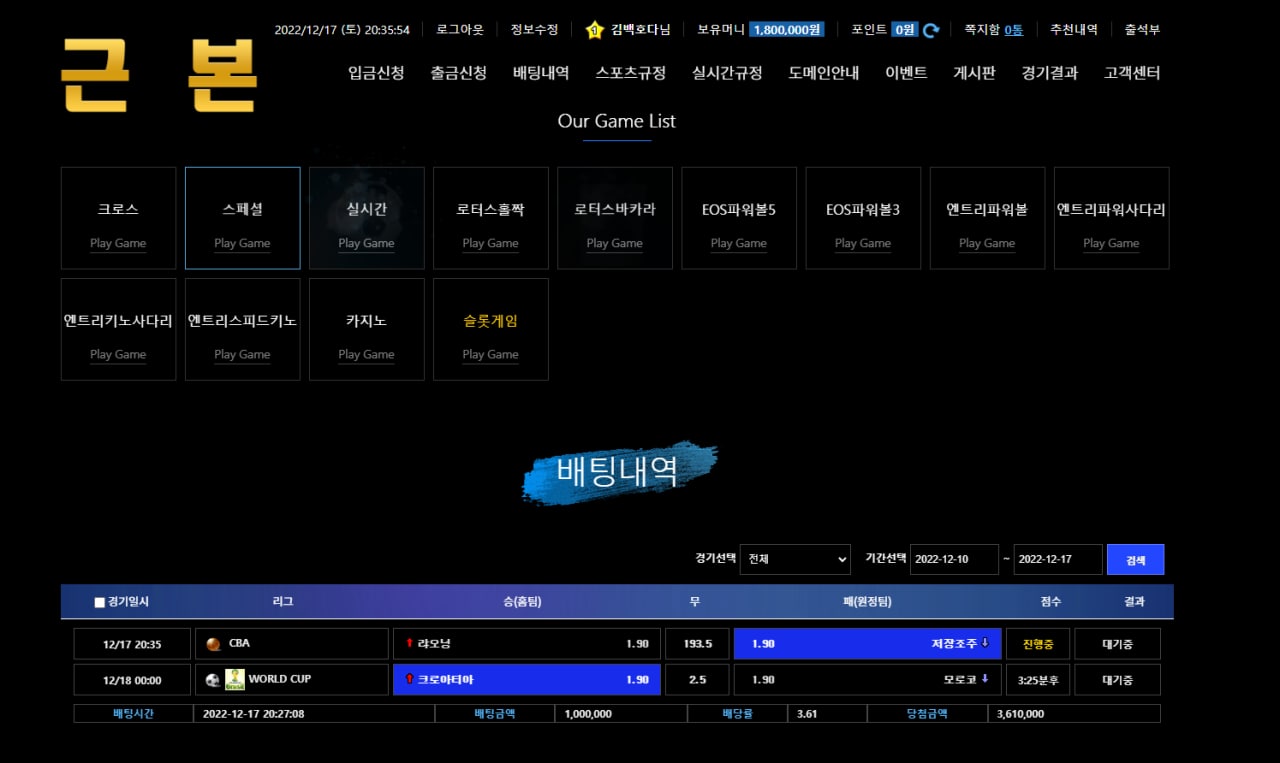Toggle the 경기일시 select-all checkbox

point(99,602)
